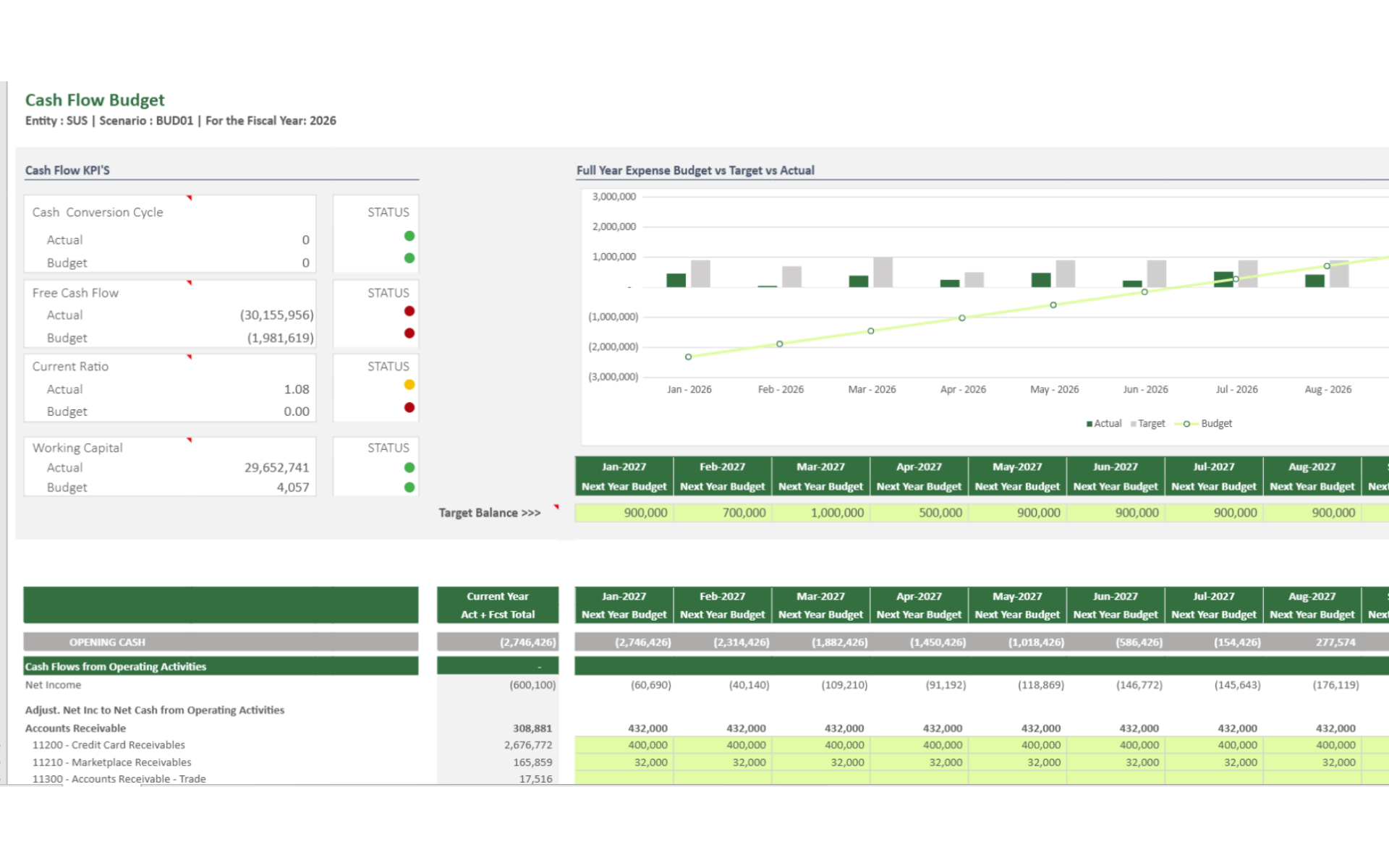Viewport: 1389px width, 868px height.
Task: Click the green Actual swatch in the chart legend
Action: coord(1089,424)
